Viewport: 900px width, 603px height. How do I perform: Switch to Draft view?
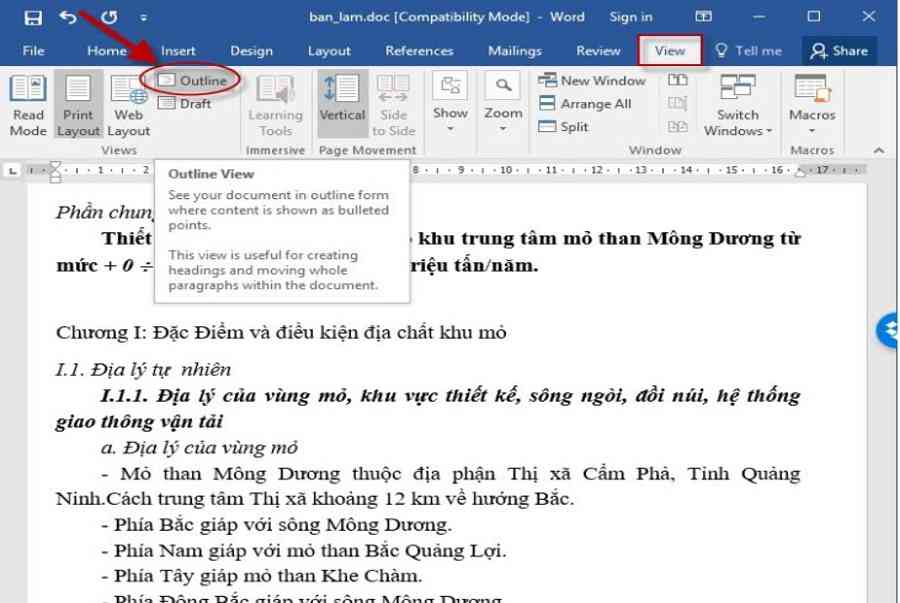(185, 104)
